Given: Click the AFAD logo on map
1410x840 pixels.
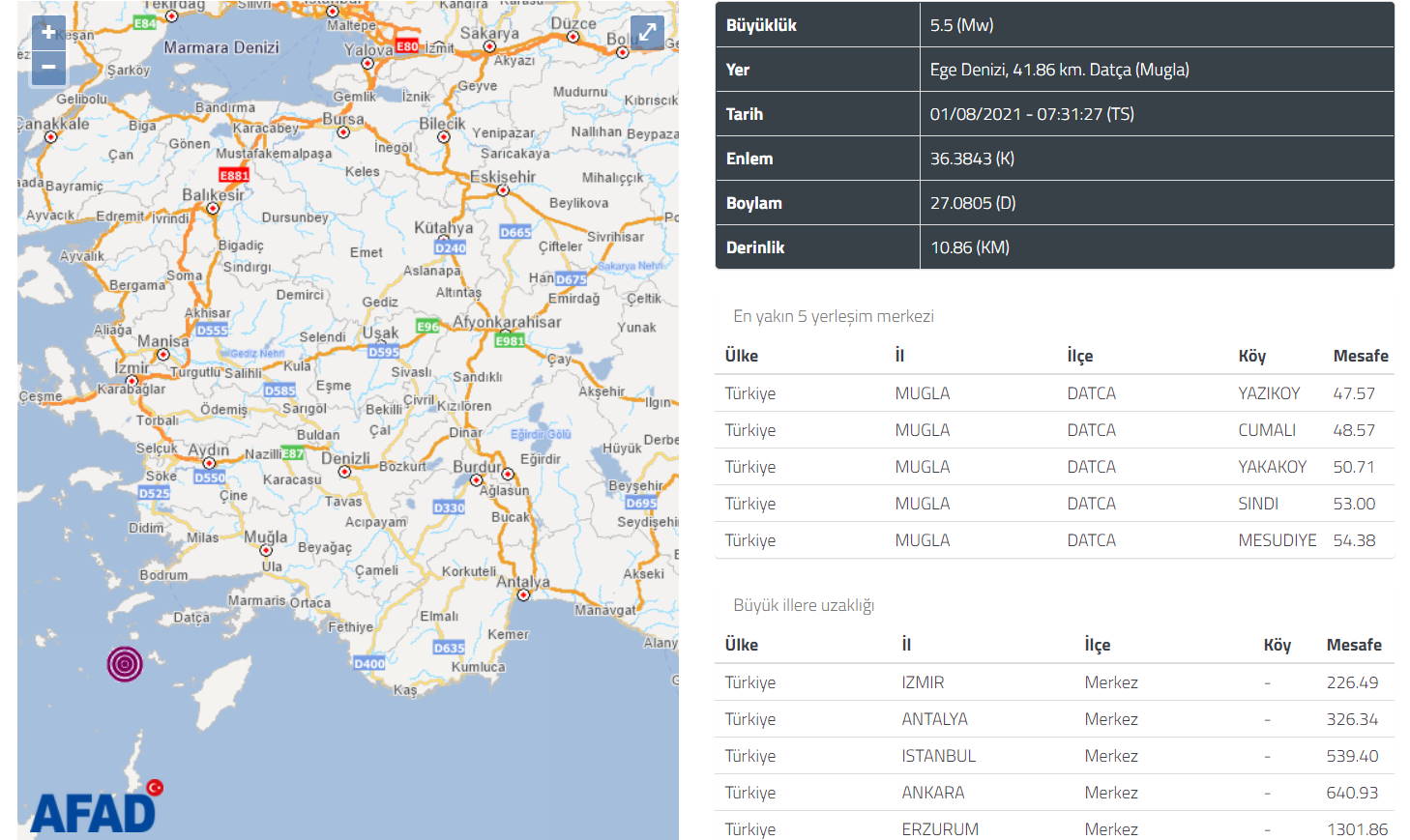Looking at the screenshot, I should point(94,812).
